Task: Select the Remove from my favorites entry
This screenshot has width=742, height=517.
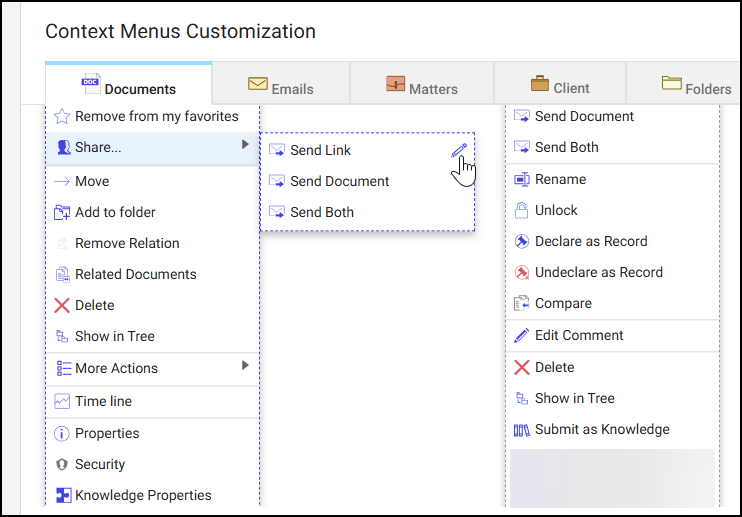Action: (x=153, y=116)
